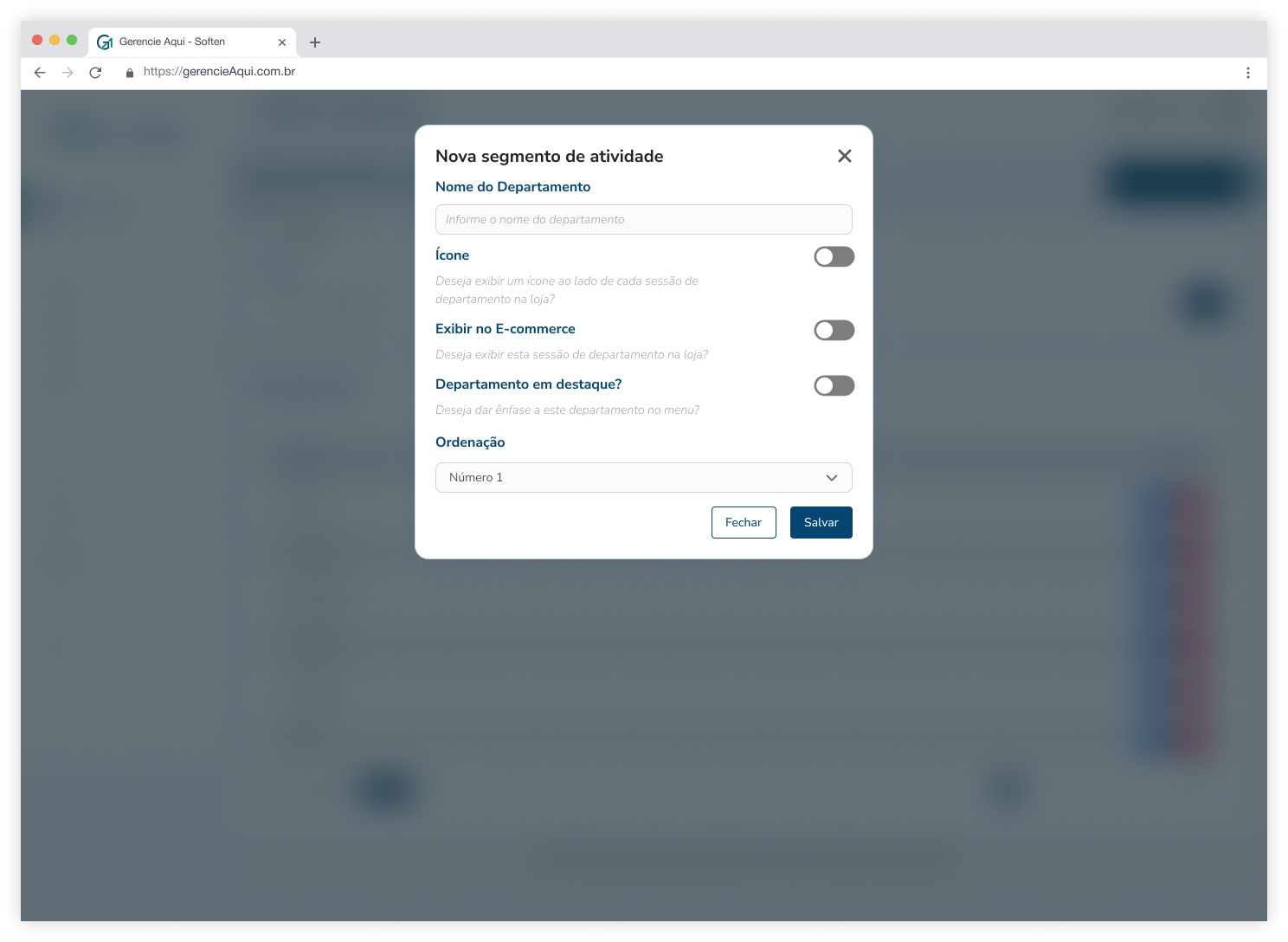
Task: Click the URL address bar
Action: [220, 72]
